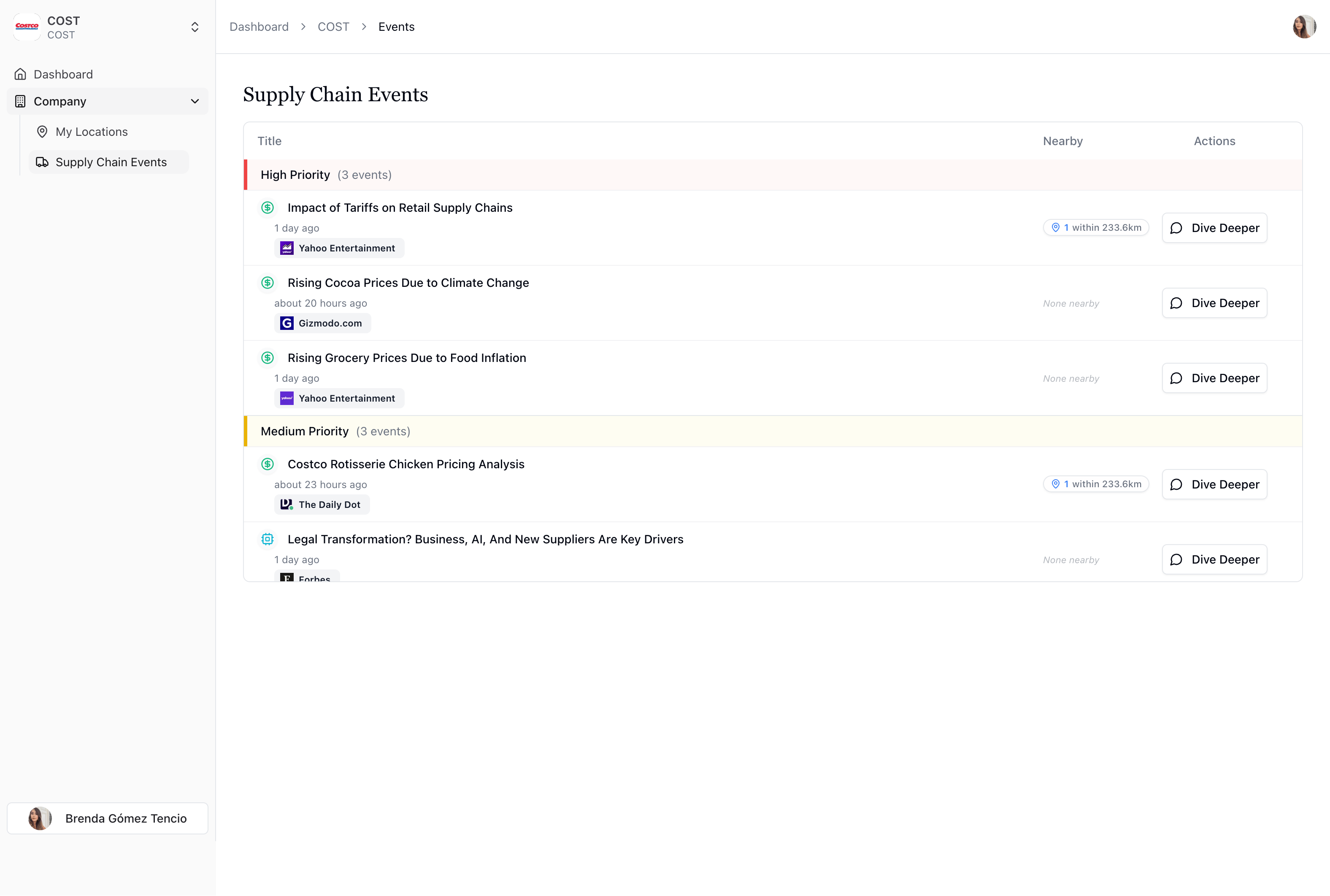Screen dimensions: 1330x896
Task: Click the dollar icon beside Impact of Tariffs
Action: click(x=268, y=208)
